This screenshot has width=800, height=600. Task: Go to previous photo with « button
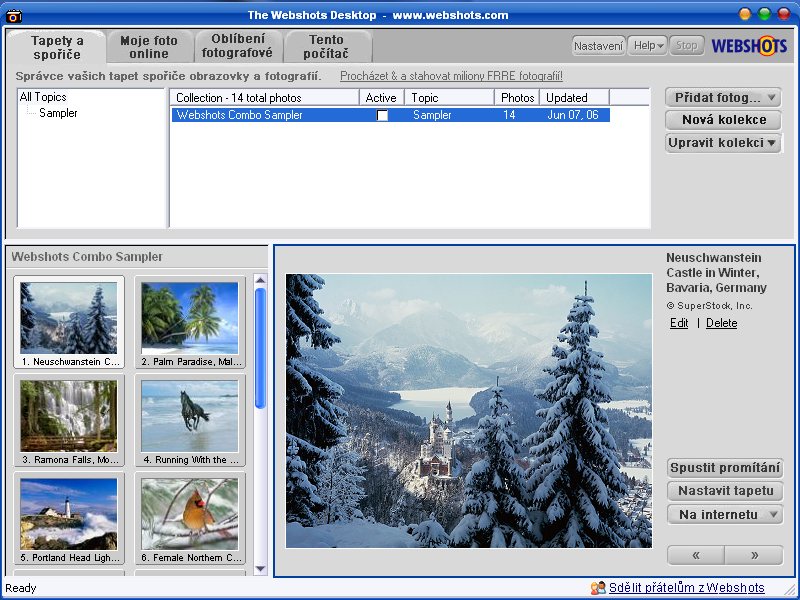696,555
